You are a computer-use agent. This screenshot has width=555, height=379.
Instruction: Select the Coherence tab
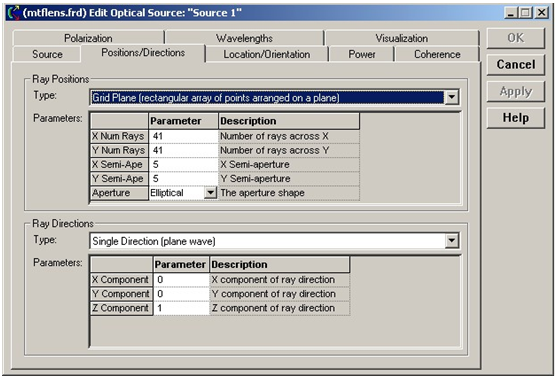click(437, 54)
